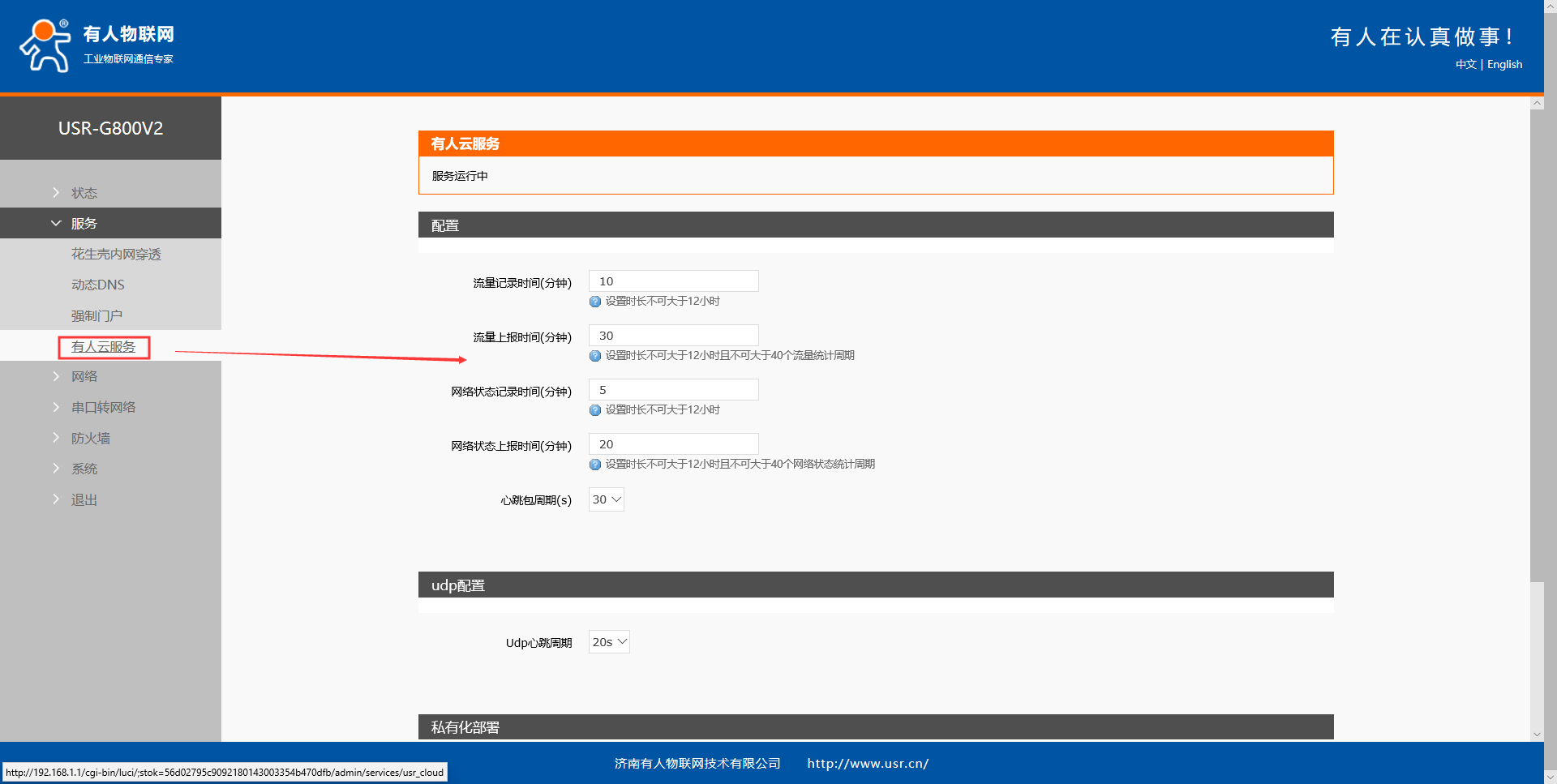Click help icon under 网络状态记录时间 field
The image size is (1557, 784).
pyautogui.click(x=595, y=410)
